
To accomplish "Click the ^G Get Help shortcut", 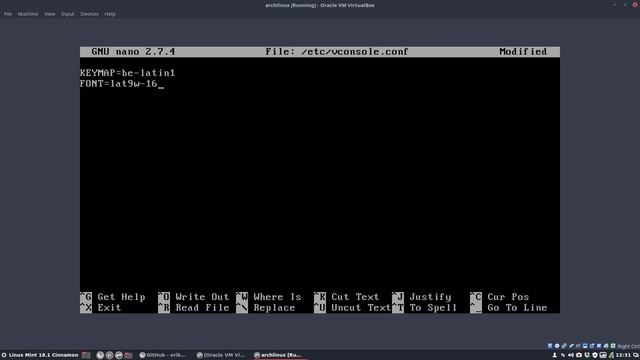I will coord(113,297).
